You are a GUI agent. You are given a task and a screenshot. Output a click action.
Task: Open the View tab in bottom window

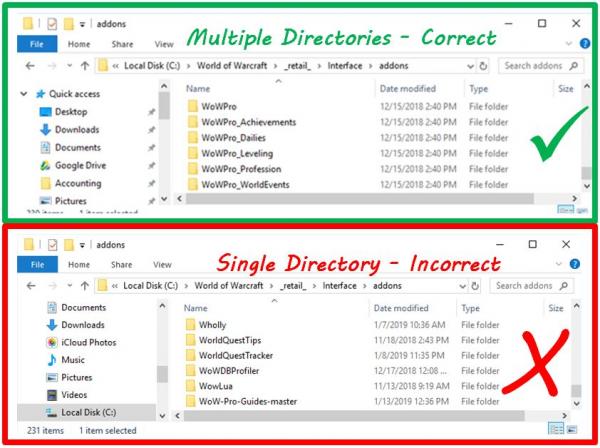click(162, 265)
